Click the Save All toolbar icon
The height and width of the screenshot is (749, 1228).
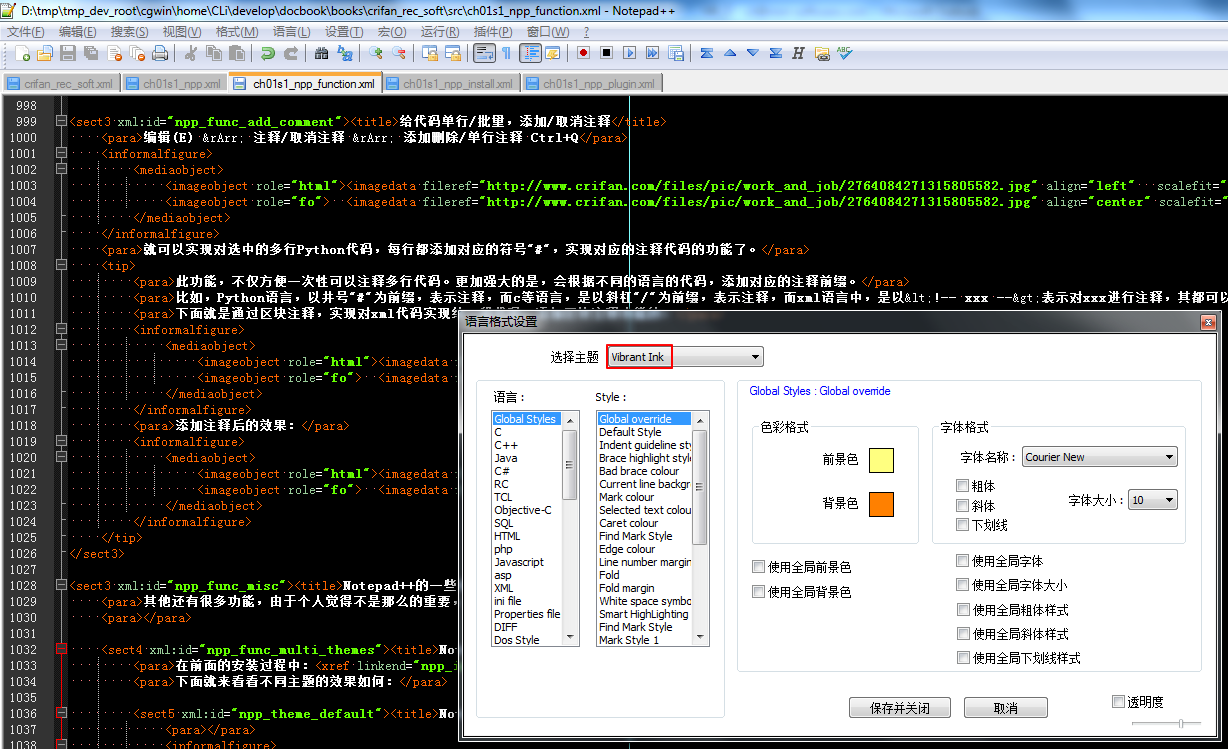point(90,53)
